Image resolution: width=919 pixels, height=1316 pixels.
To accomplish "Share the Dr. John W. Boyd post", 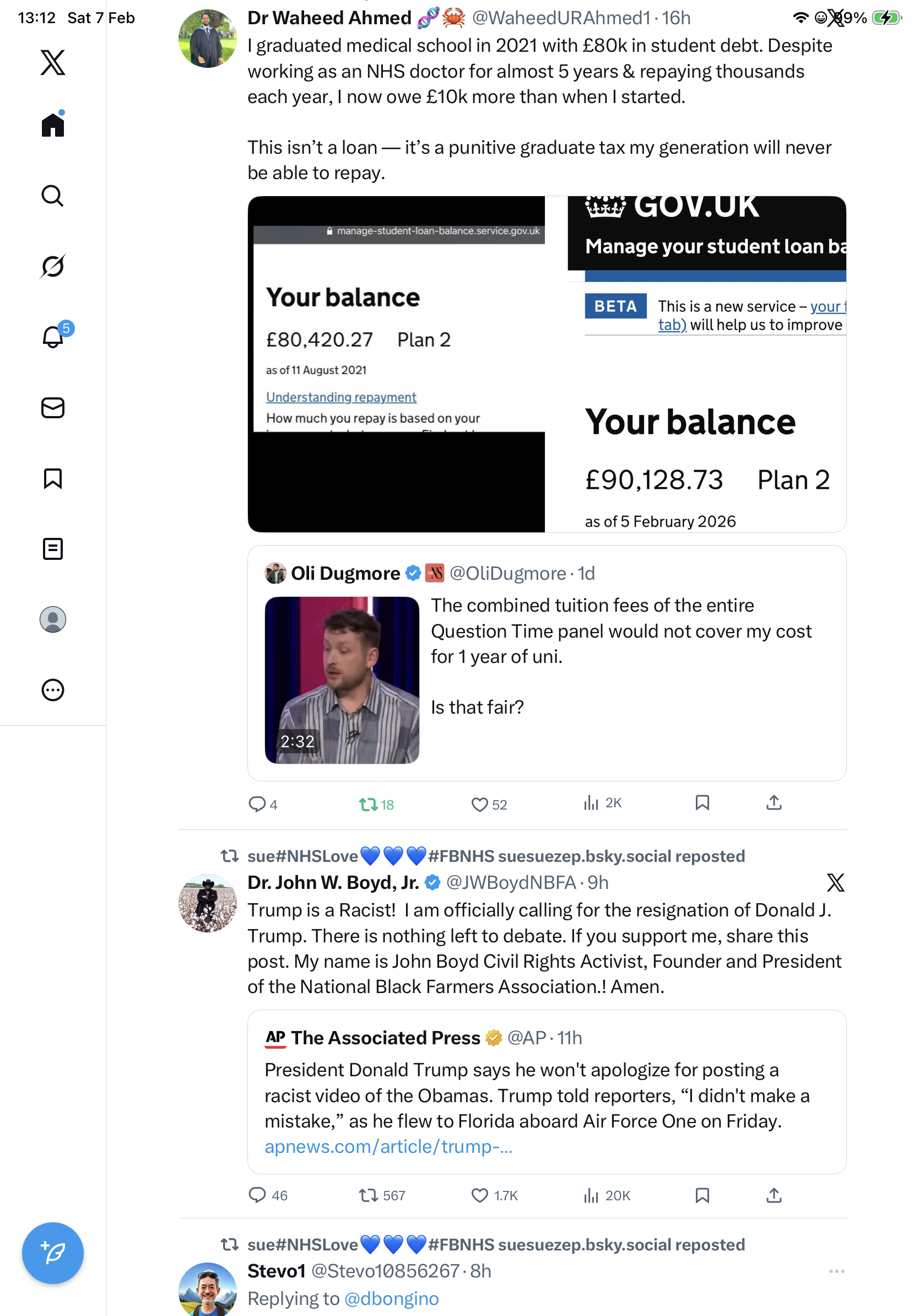I will click(x=774, y=1196).
